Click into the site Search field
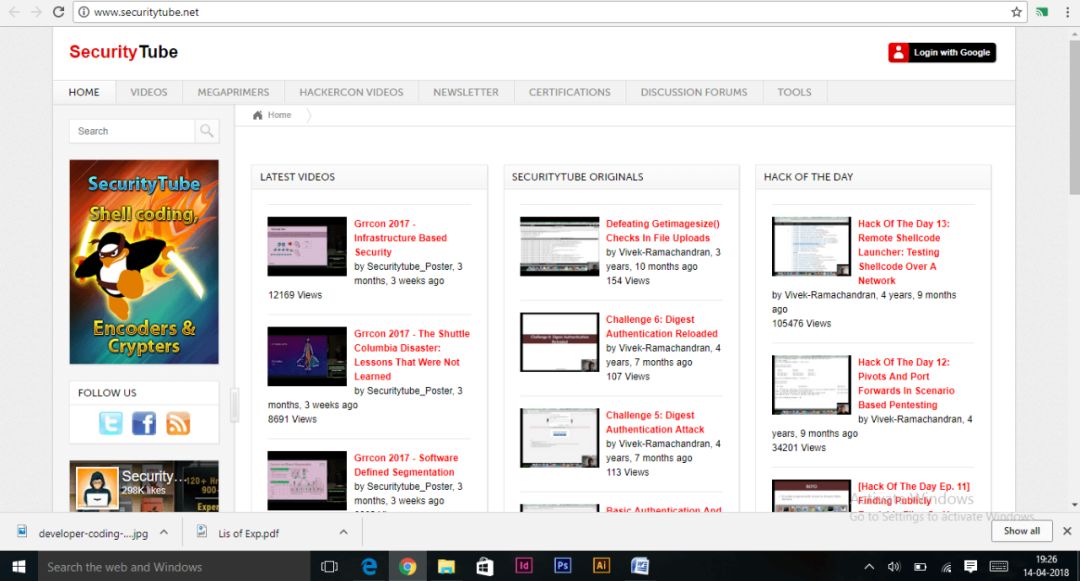The height and width of the screenshot is (581, 1080). click(132, 131)
